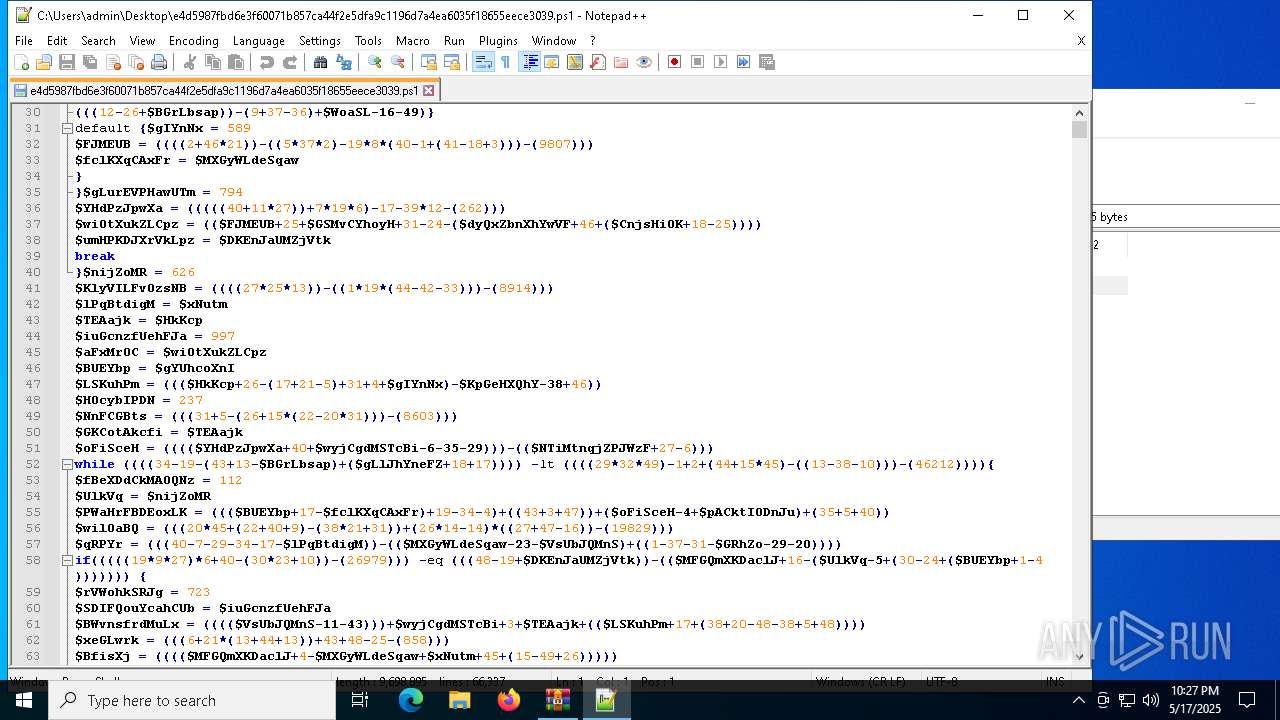Save the current file via toolbar

point(67,62)
